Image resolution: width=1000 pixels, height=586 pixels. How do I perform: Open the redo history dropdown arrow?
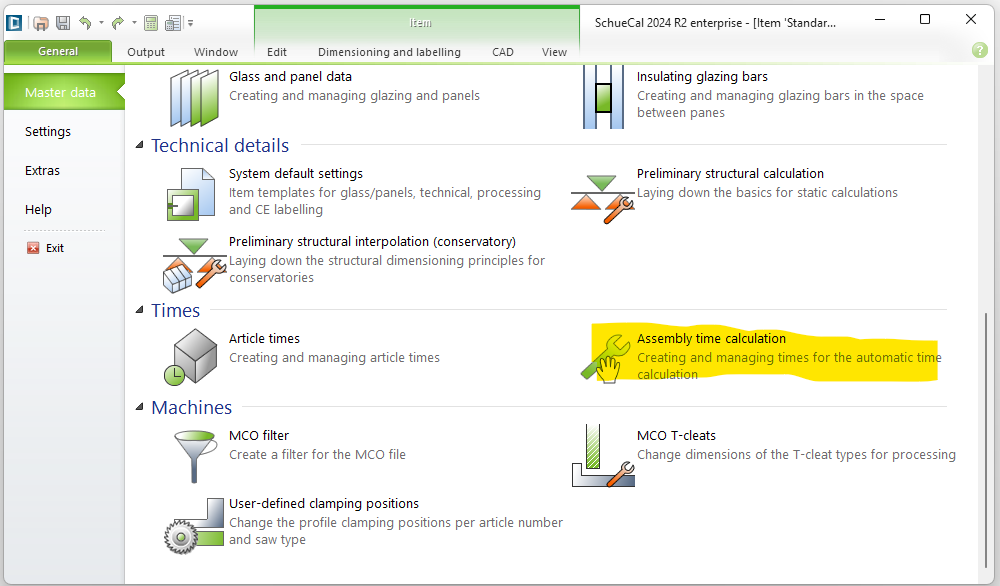pyautogui.click(x=134, y=22)
